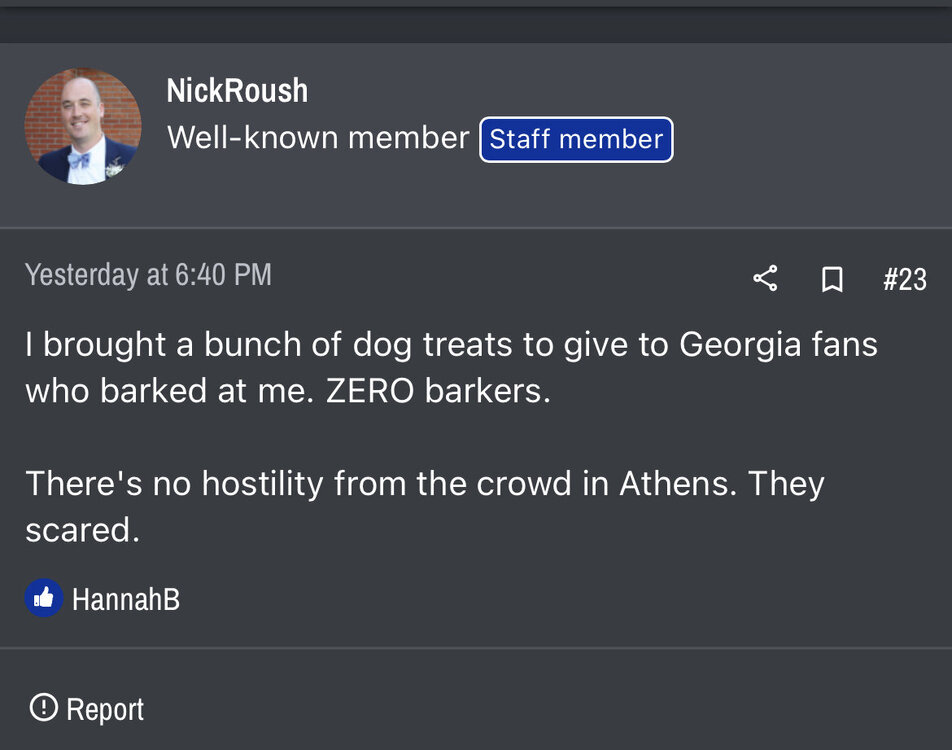Bookmark this post using the bookmark icon
The width and height of the screenshot is (952, 750).
[x=831, y=279]
